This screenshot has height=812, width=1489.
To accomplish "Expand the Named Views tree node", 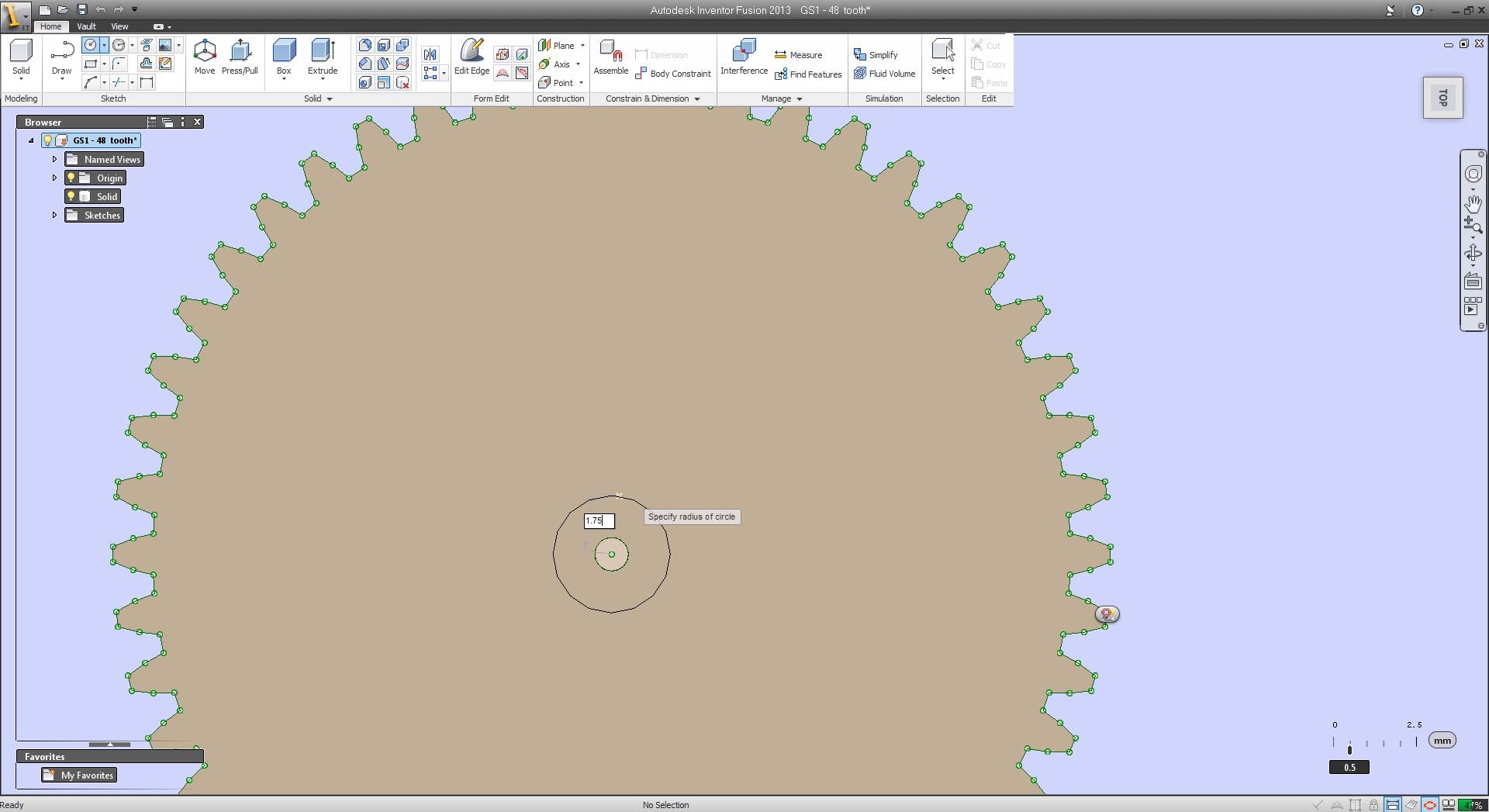I will click(54, 159).
